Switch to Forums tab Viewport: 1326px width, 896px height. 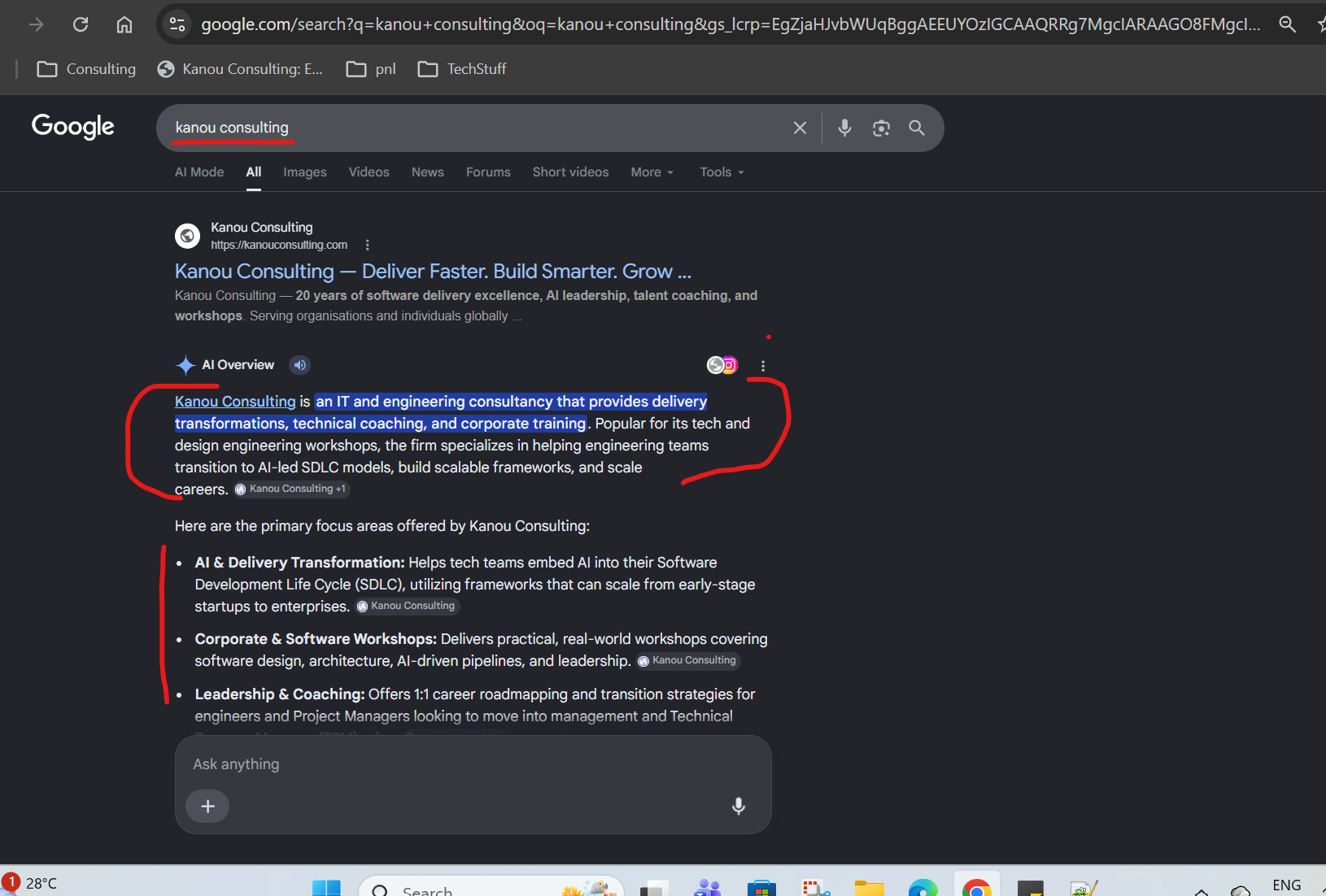point(488,172)
